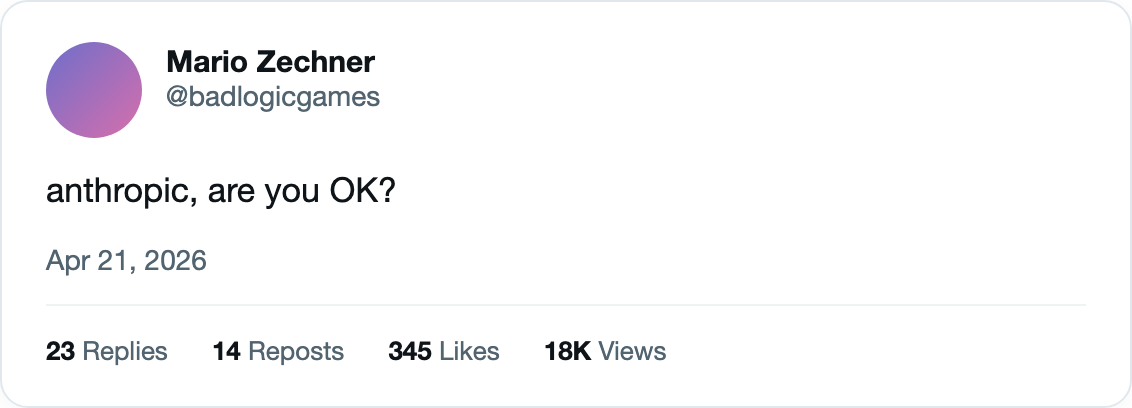Check the 18K Views stat
This screenshot has height=408, width=1132.
pos(604,351)
